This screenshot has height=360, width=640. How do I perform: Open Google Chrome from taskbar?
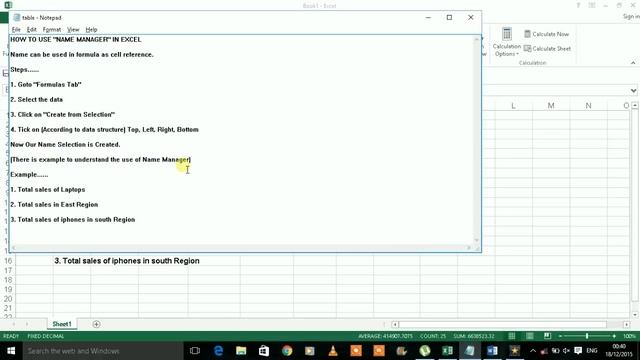[287, 351]
